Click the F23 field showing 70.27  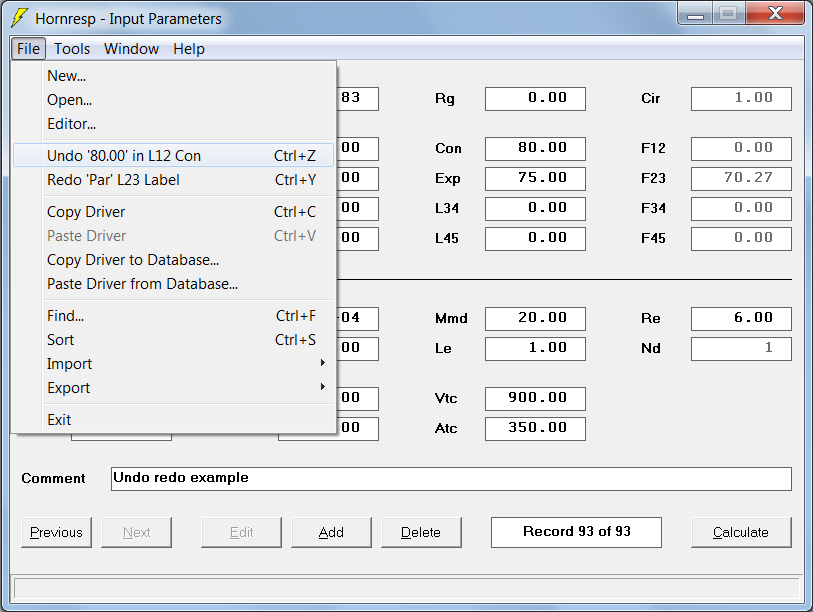741,178
